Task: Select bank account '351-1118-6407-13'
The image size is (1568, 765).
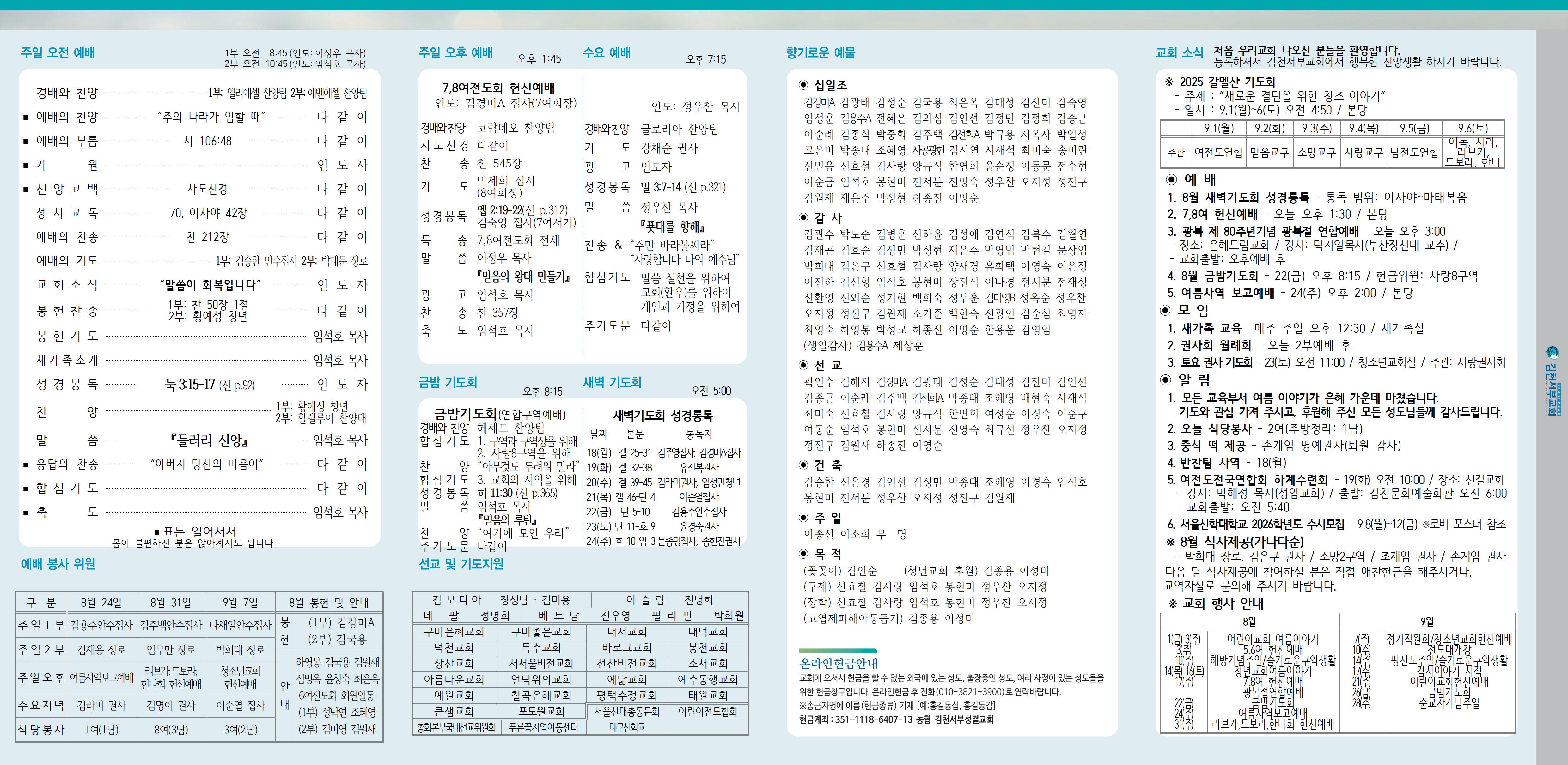Action: point(874,719)
